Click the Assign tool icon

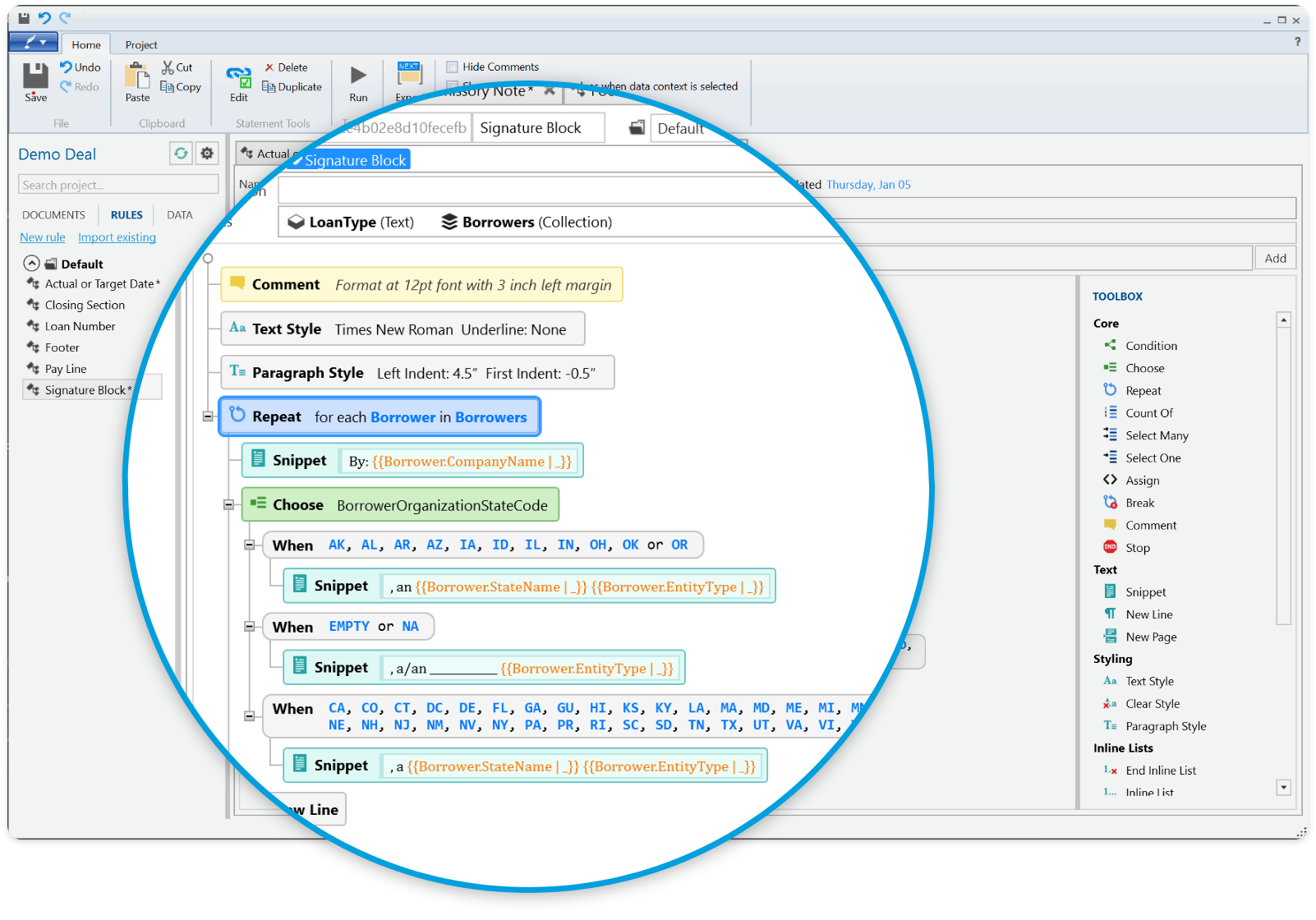(1110, 480)
